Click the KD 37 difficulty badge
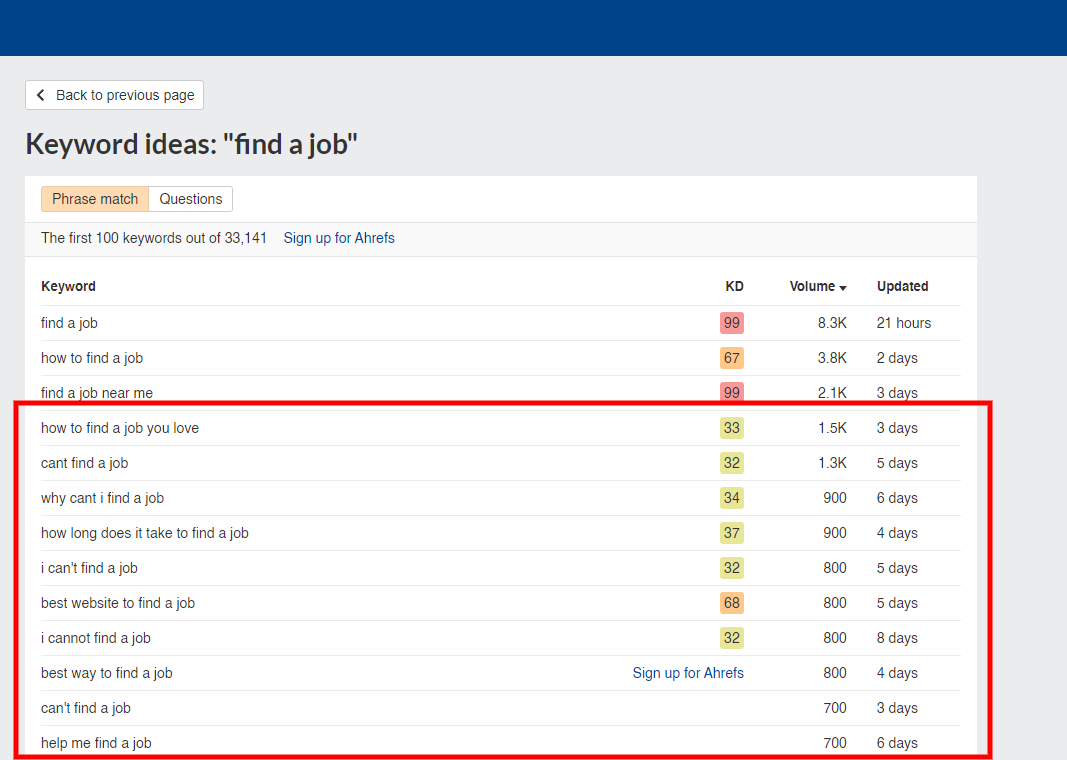Image resolution: width=1067 pixels, height=760 pixels. (732, 533)
